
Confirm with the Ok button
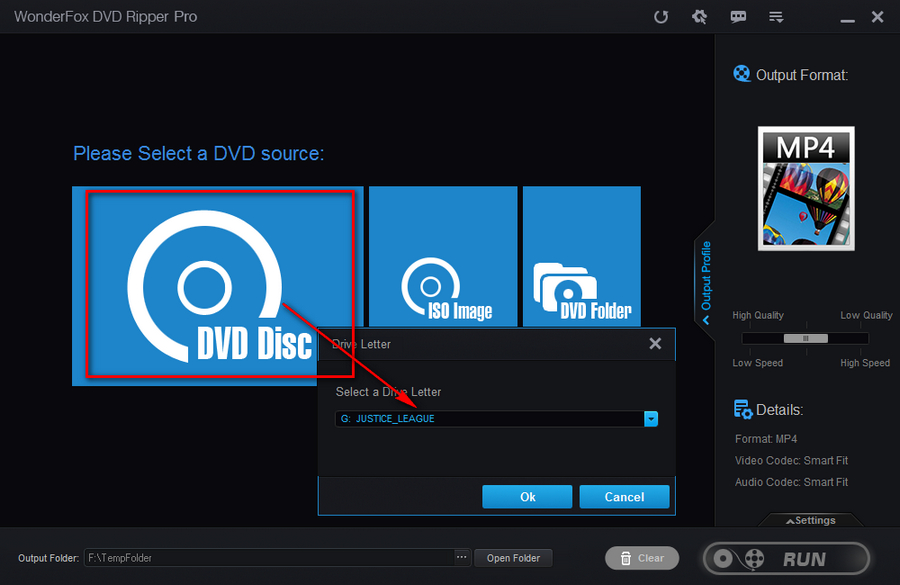pos(527,497)
